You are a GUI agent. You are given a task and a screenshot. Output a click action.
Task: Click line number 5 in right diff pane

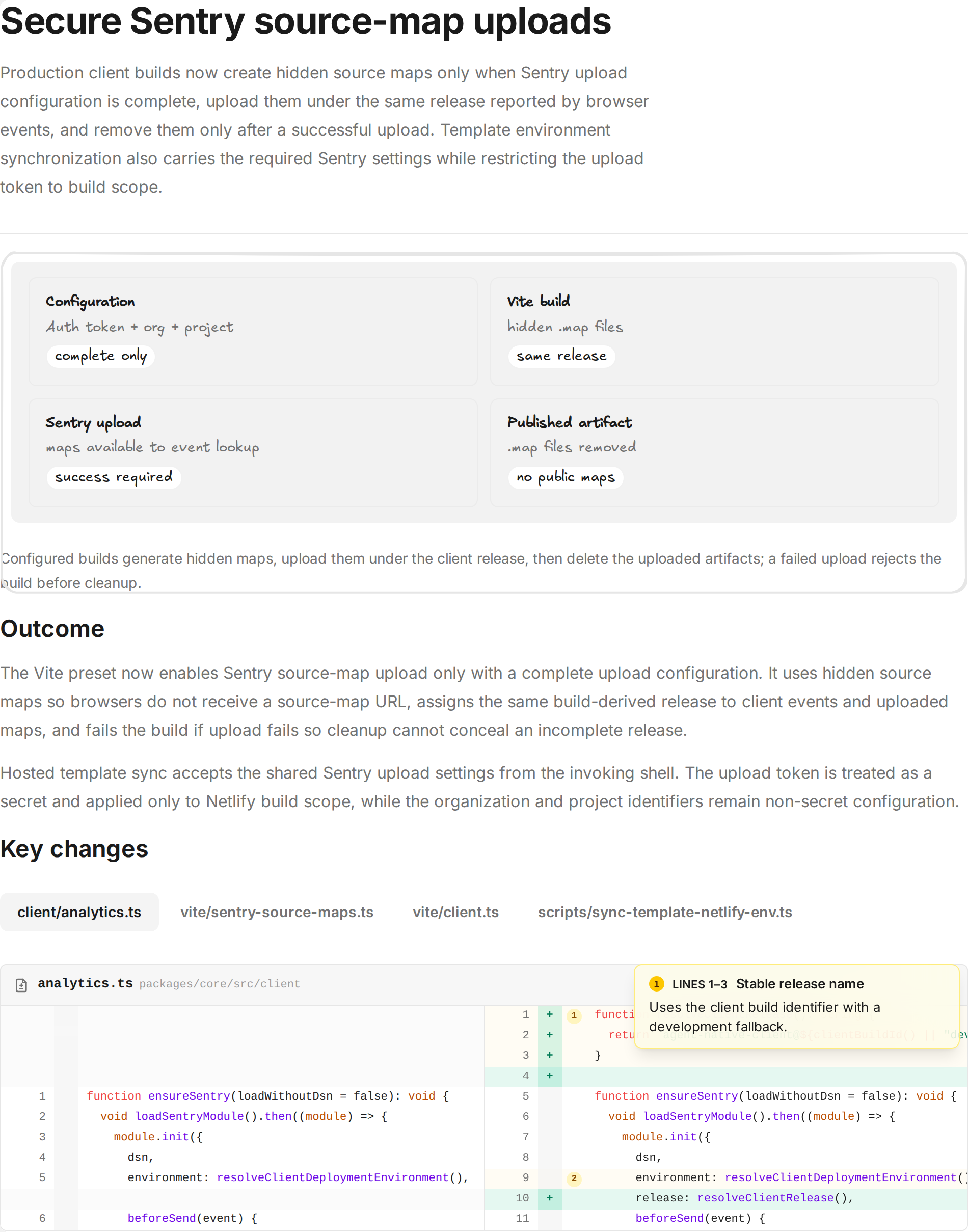pos(525,1096)
